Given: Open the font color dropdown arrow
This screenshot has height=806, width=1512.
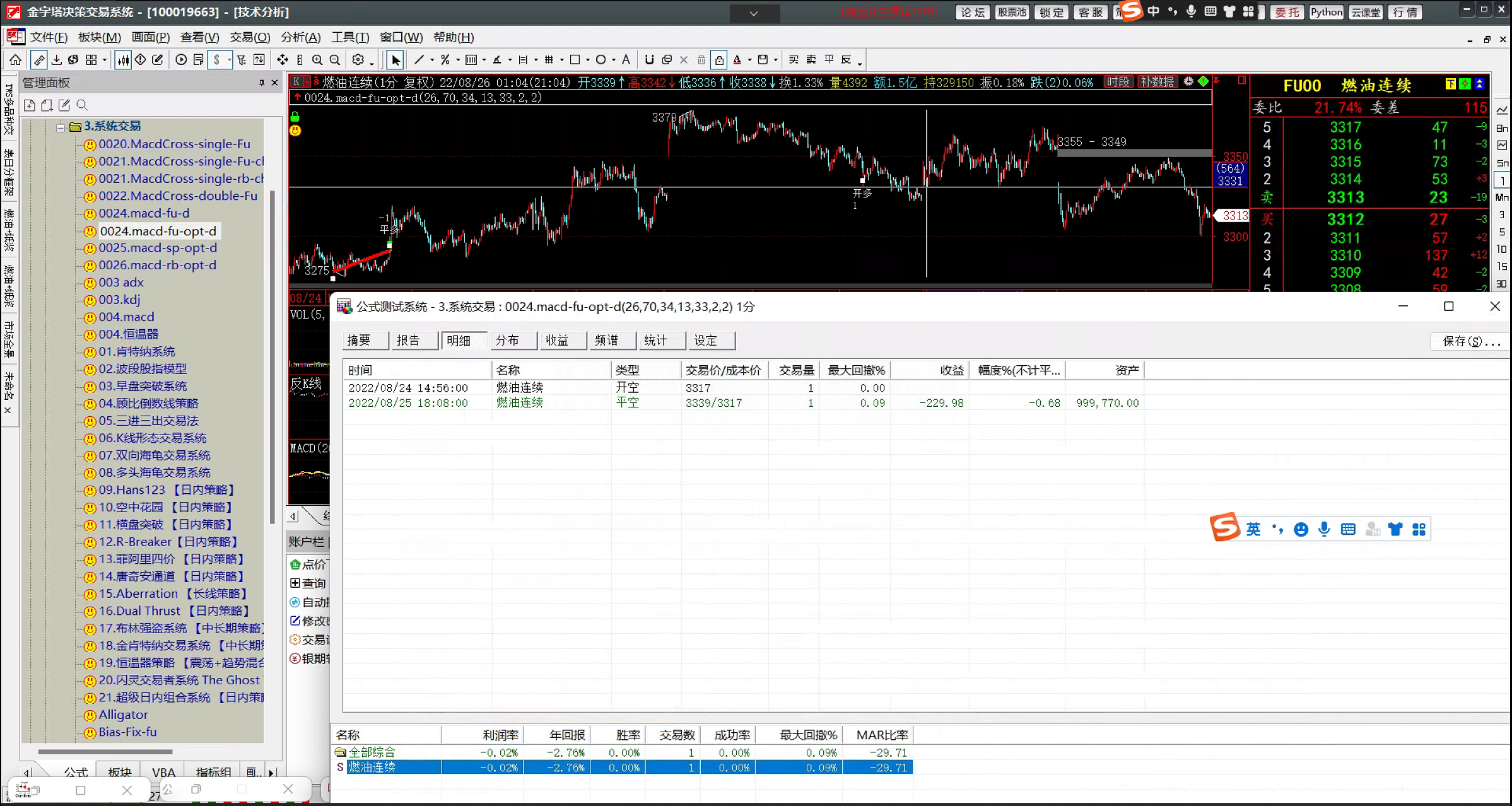Looking at the screenshot, I should click(x=749, y=60).
